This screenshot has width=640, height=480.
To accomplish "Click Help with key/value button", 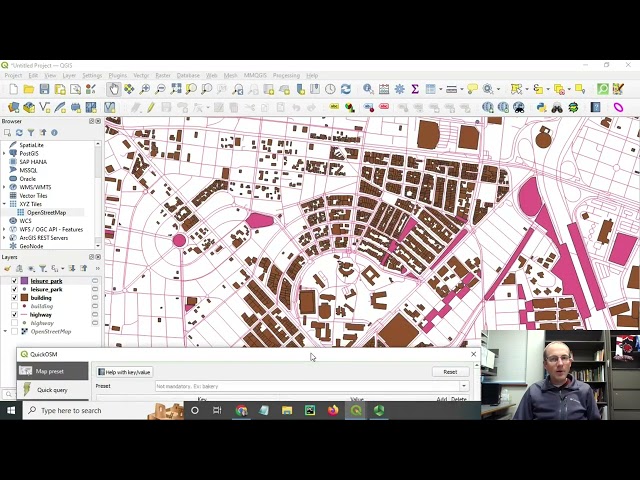I will point(124,372).
